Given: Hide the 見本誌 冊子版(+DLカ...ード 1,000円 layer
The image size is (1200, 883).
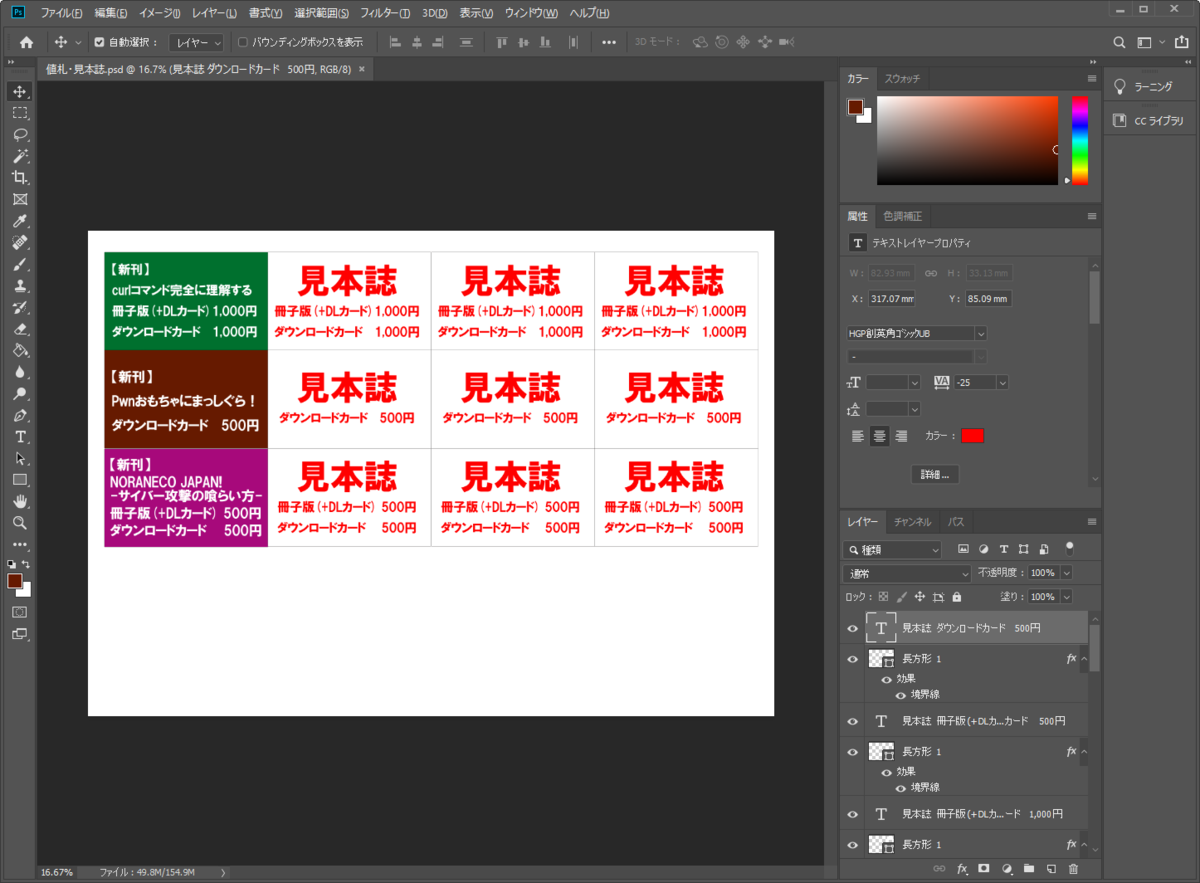Looking at the screenshot, I should point(852,814).
